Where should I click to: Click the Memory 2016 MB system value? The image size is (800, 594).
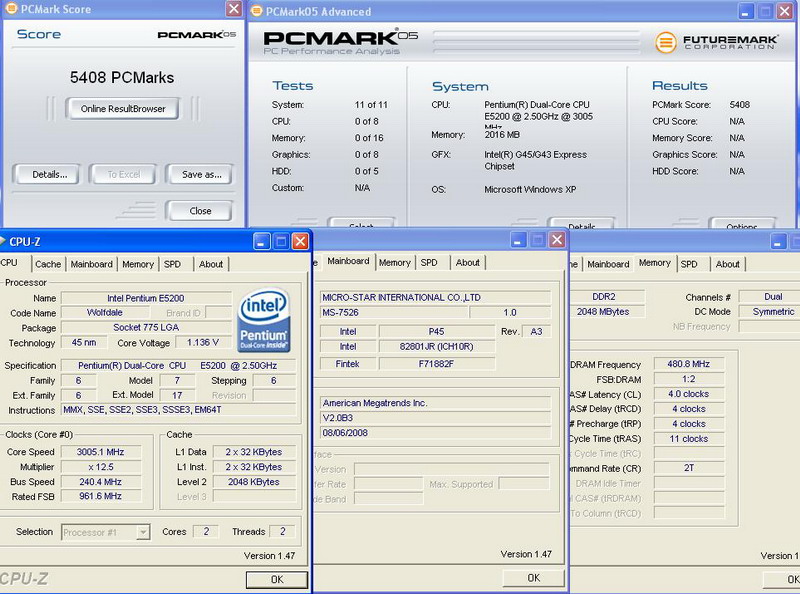coord(502,134)
